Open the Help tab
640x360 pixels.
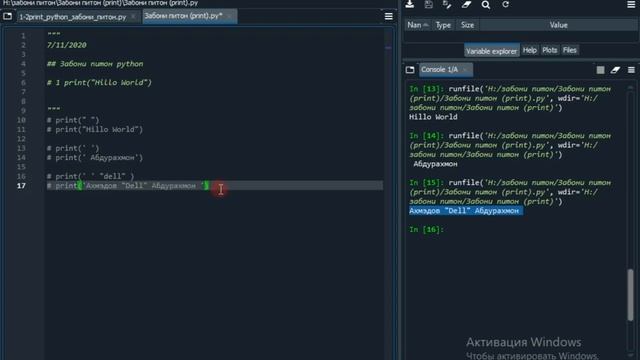point(529,50)
